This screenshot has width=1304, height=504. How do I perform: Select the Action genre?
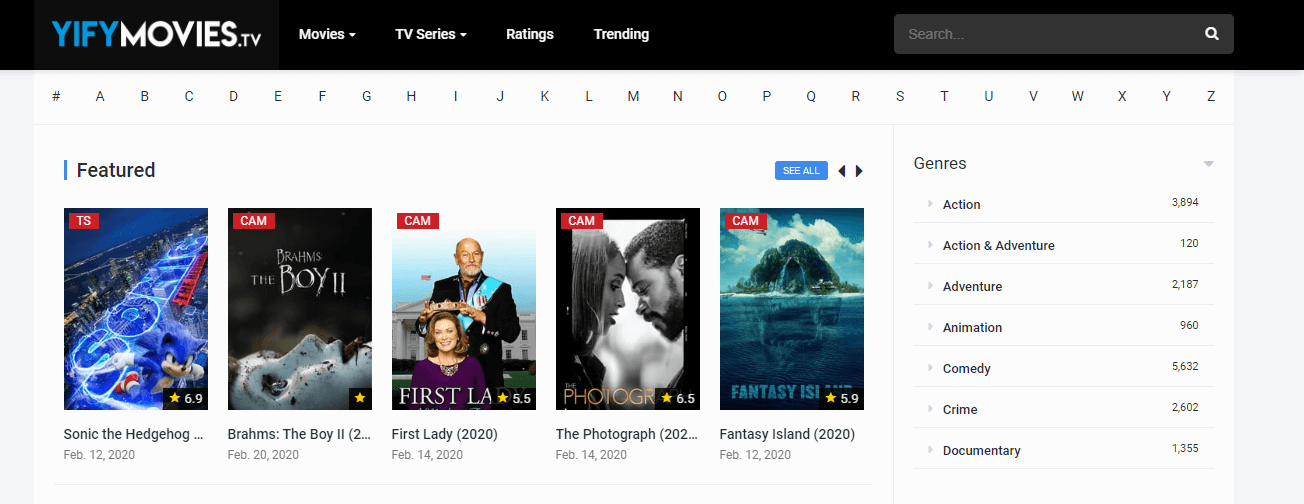click(x=961, y=205)
